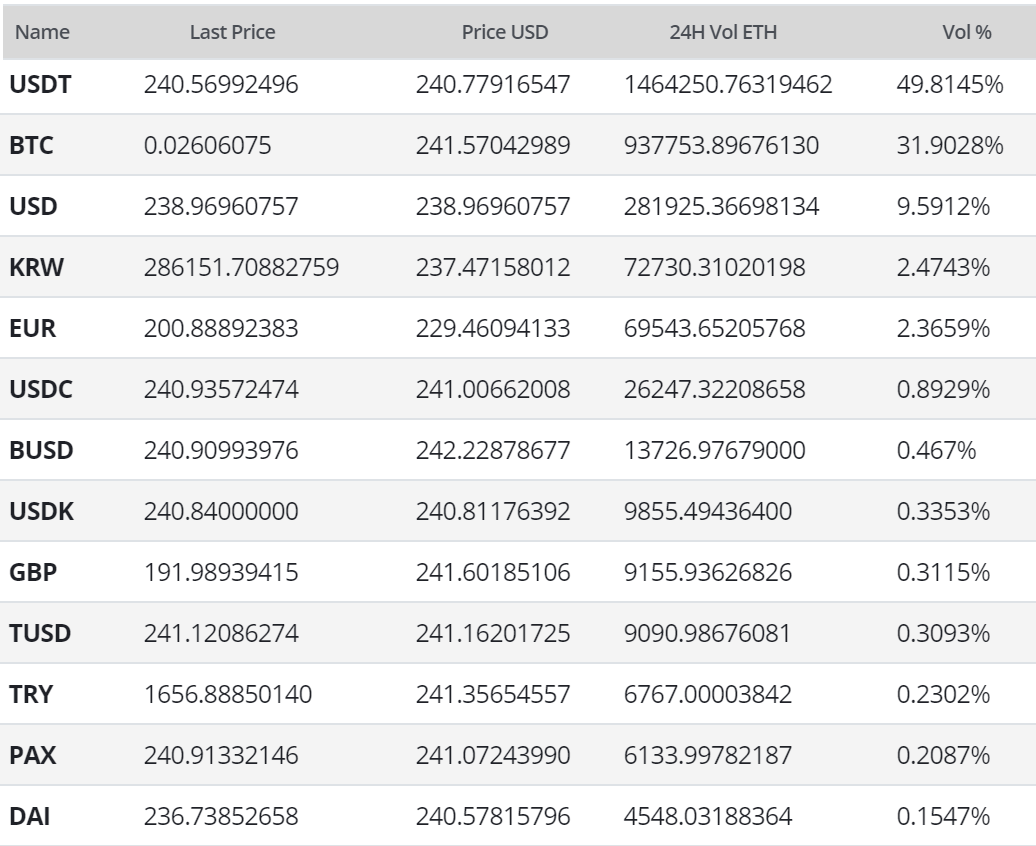Image resolution: width=1036 pixels, height=846 pixels.
Task: Open the USDT market link
Action: (40, 85)
